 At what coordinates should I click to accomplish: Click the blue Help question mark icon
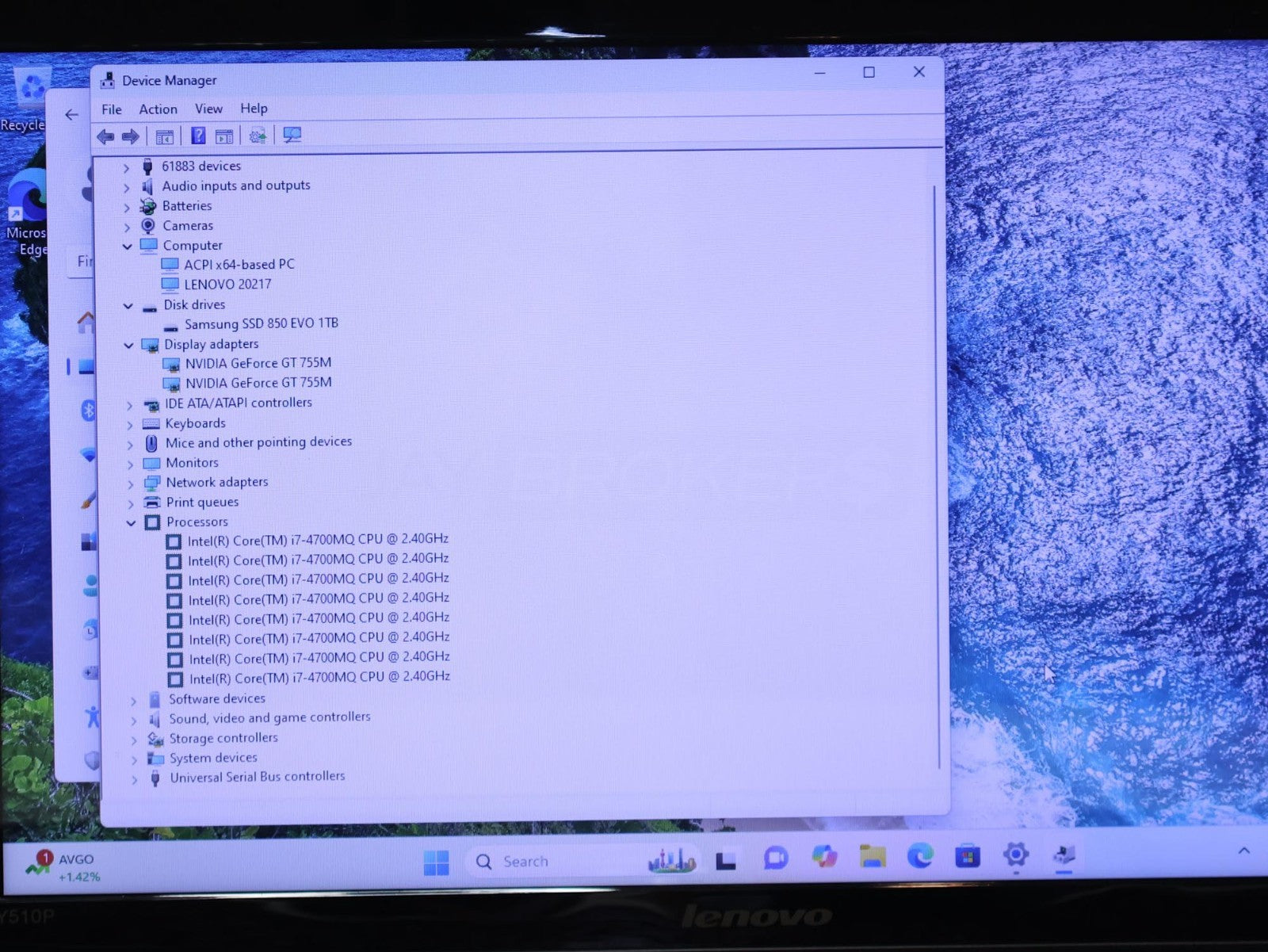[x=198, y=136]
